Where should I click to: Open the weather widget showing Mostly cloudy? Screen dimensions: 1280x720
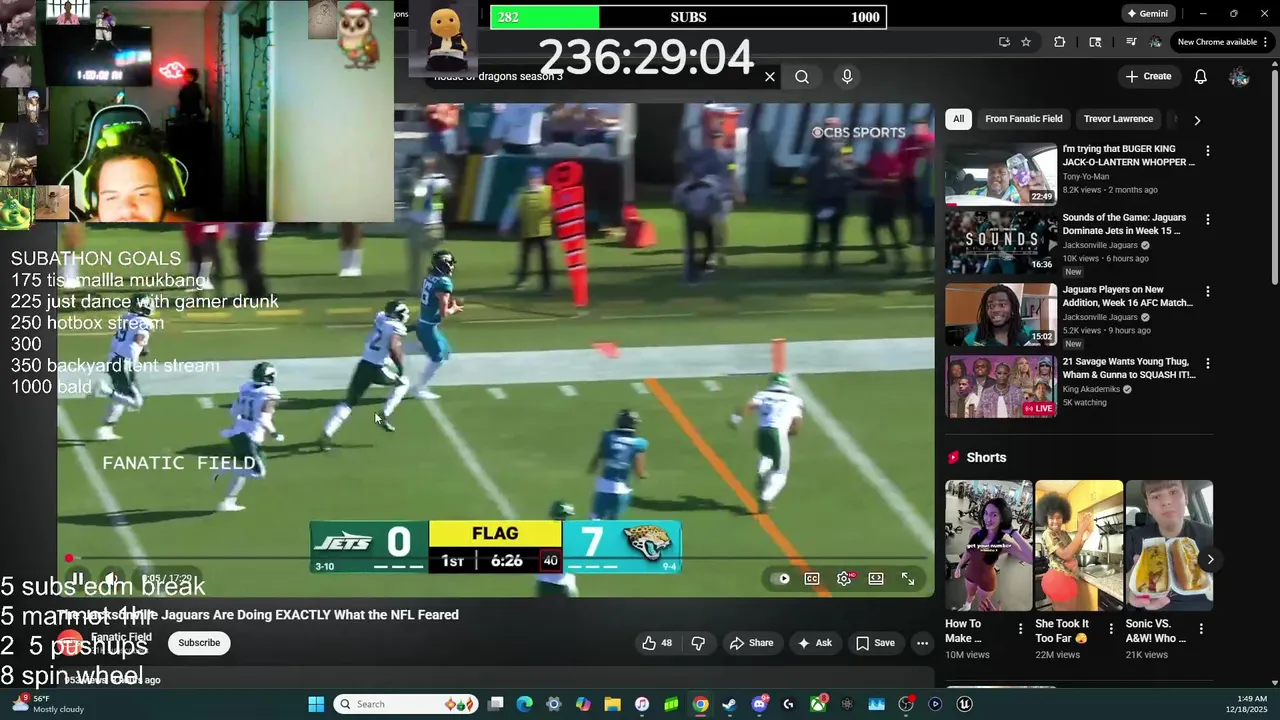pyautogui.click(x=47, y=704)
